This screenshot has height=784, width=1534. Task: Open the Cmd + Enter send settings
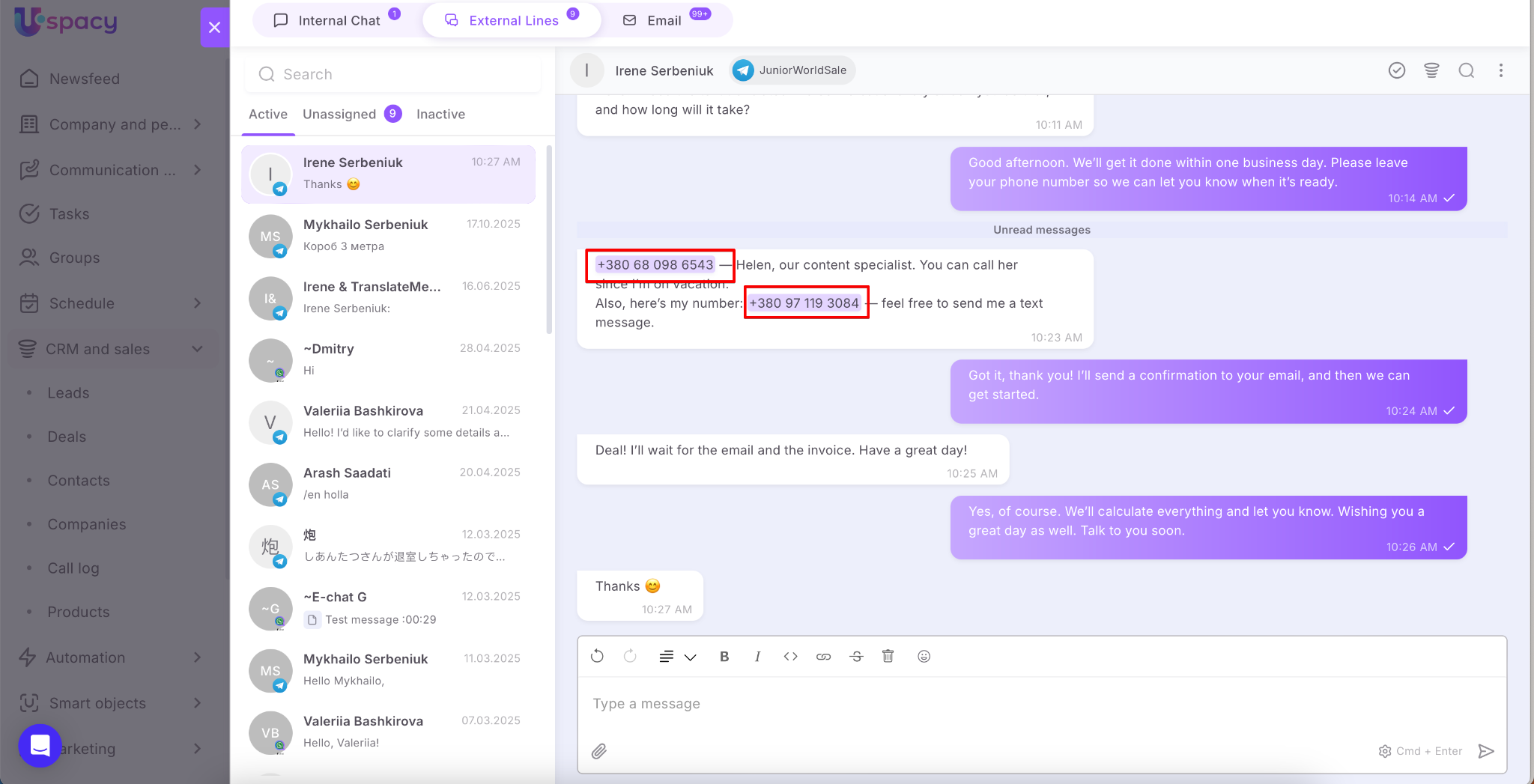click(x=1420, y=751)
